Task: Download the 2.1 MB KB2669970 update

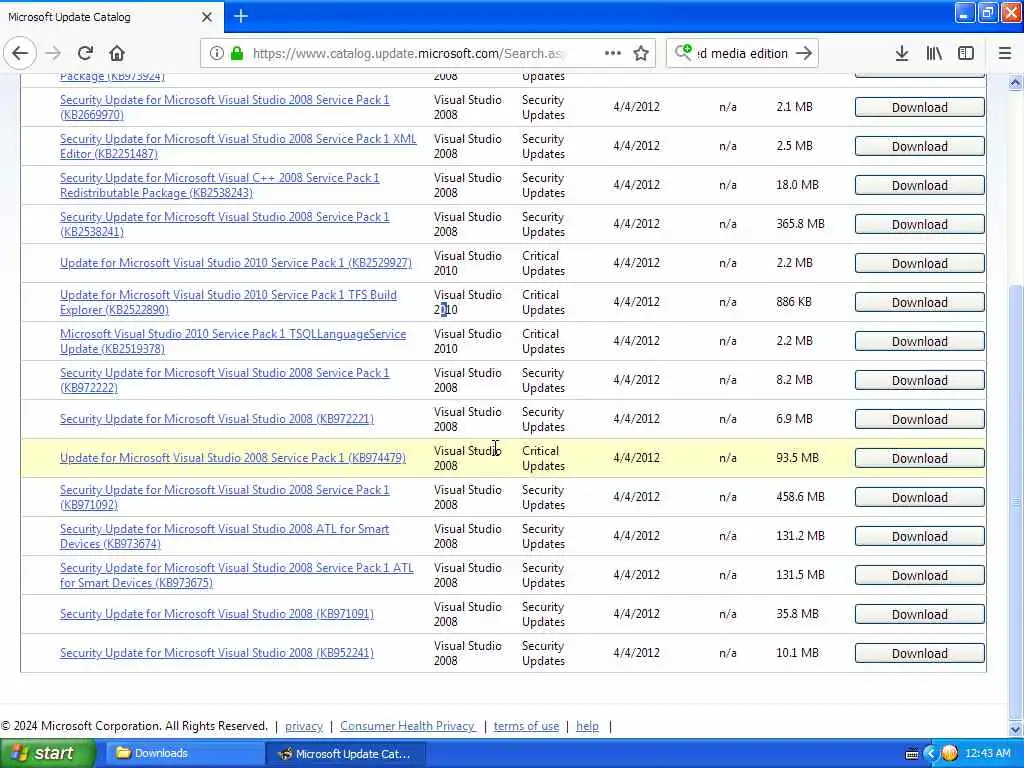Action: point(920,107)
